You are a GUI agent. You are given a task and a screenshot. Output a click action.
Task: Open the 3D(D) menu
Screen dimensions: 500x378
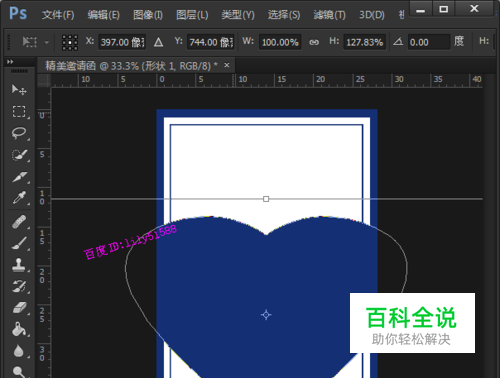point(372,15)
